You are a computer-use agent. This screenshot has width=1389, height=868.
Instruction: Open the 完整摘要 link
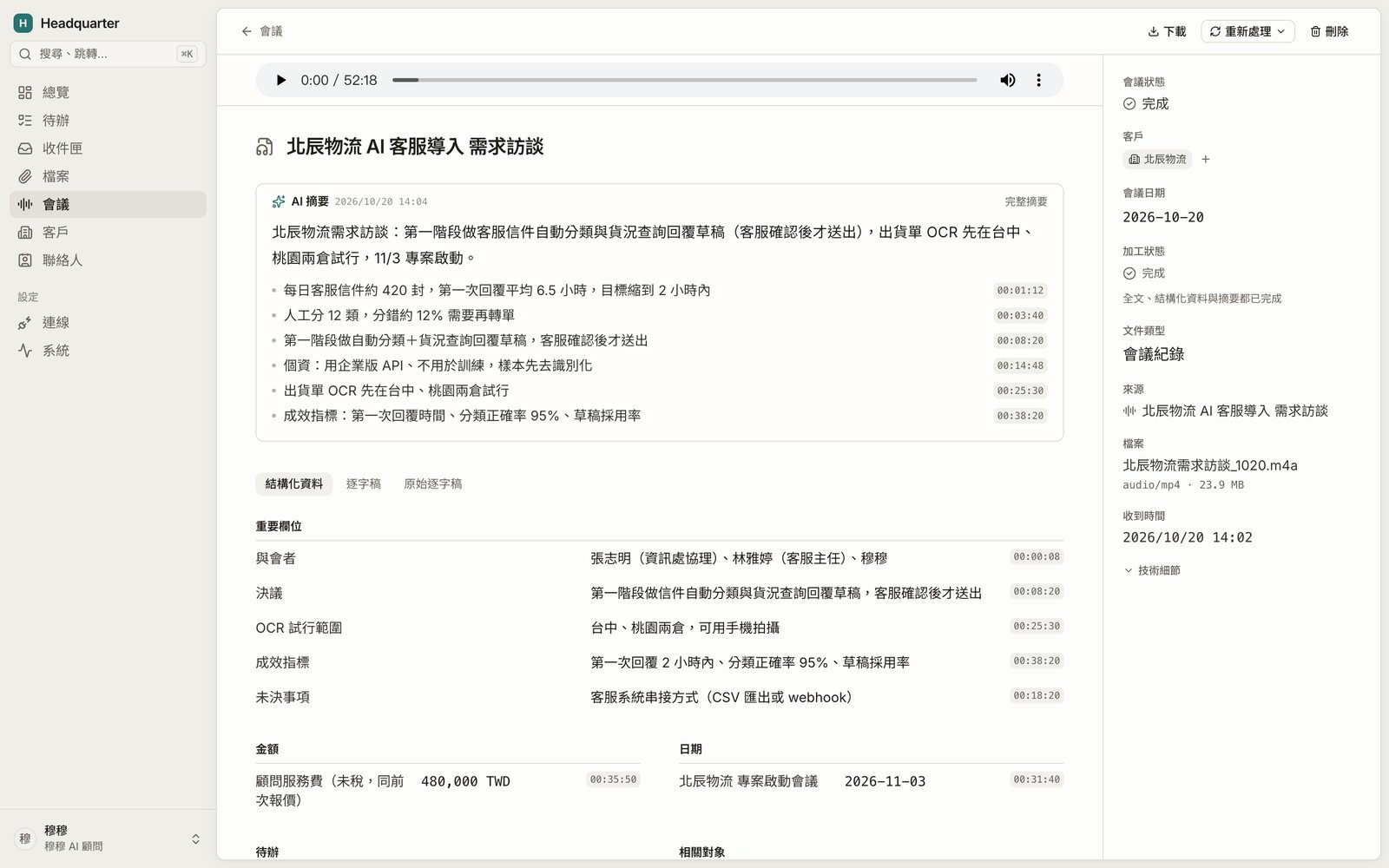(x=1025, y=201)
